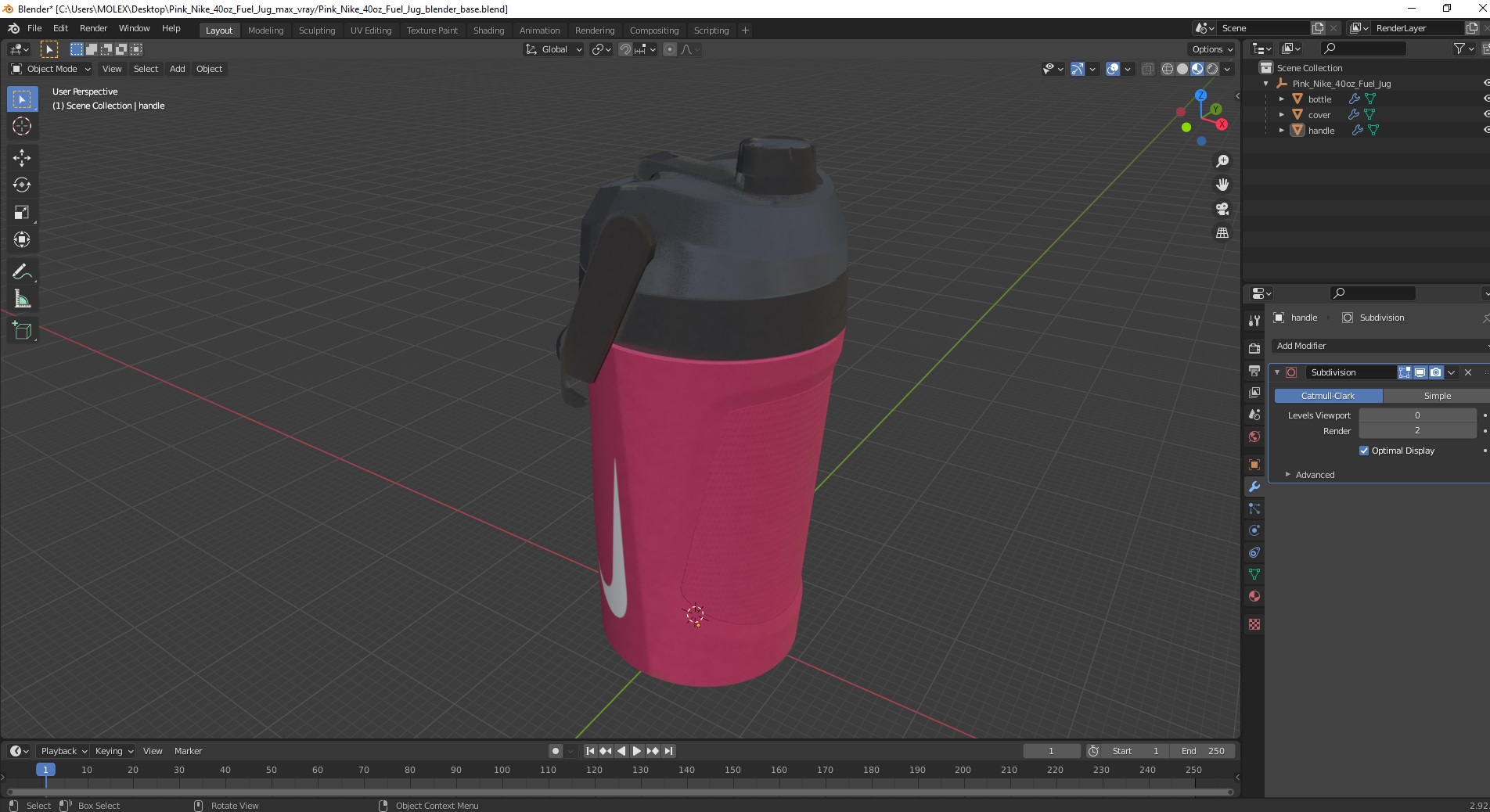
Task: Switch to the UV Editing workspace tab
Action: 371,31
